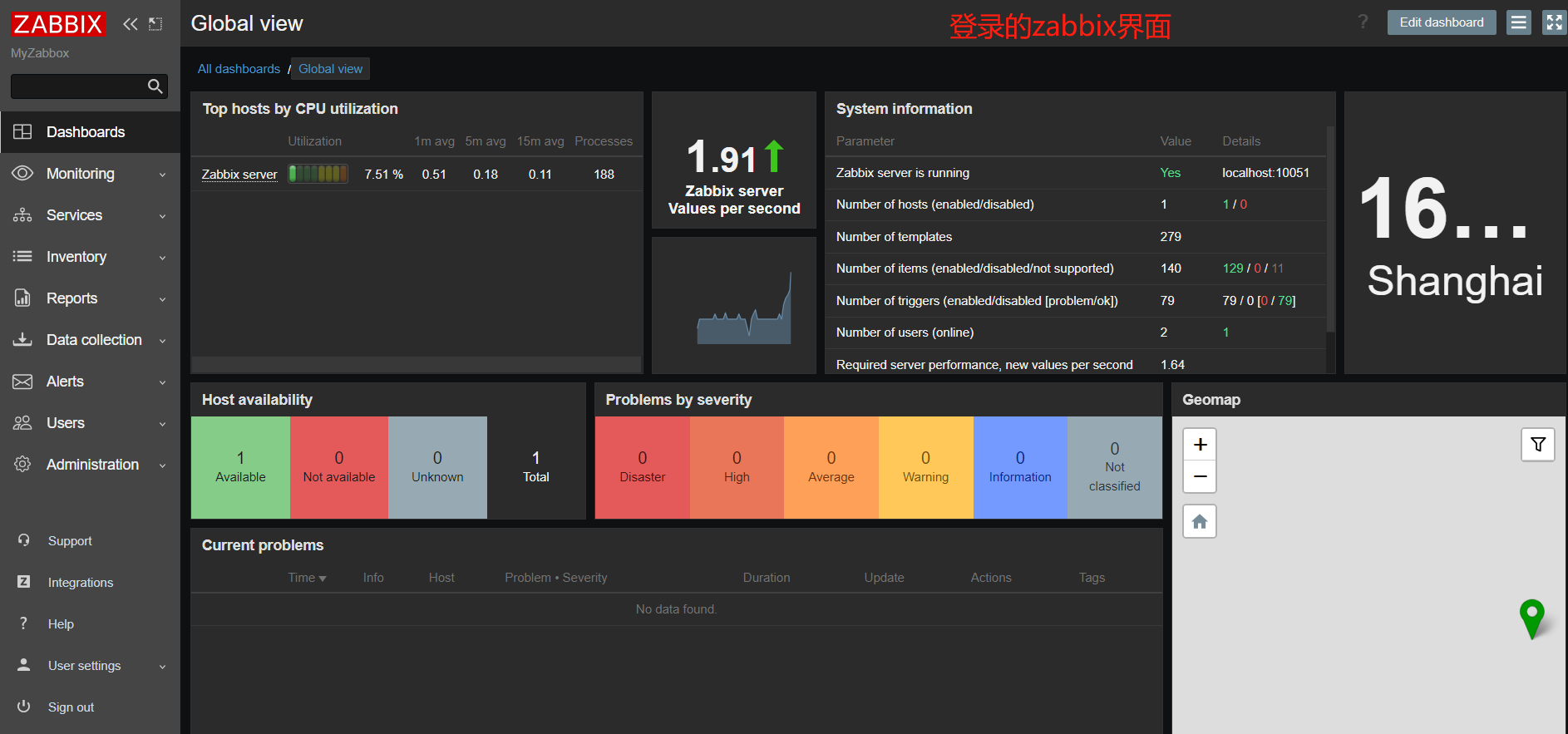Screen dimensions: 1568x734
Task: Click the Help link in sidebar
Action: point(61,624)
